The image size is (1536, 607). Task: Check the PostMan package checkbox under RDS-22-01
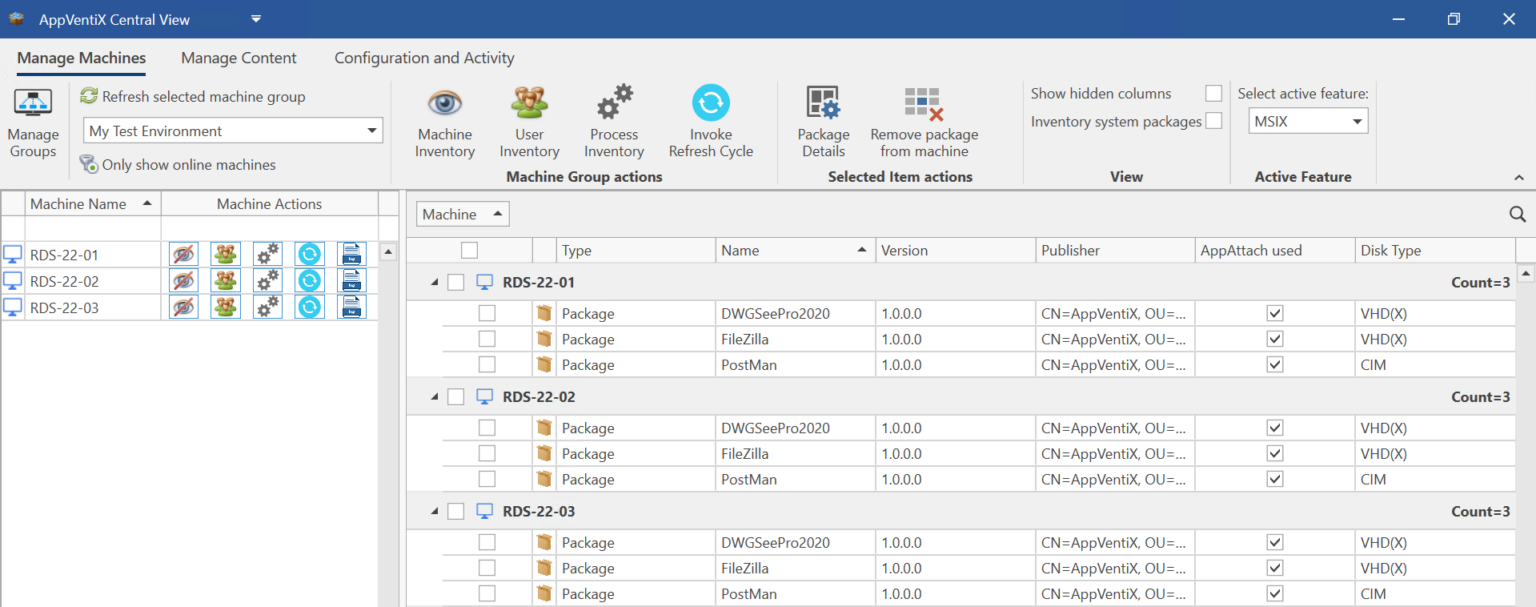click(487, 364)
